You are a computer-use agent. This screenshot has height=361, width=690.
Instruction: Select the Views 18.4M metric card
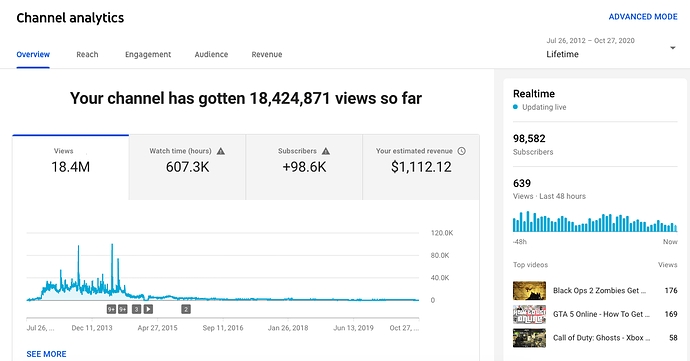pyautogui.click(x=70, y=167)
